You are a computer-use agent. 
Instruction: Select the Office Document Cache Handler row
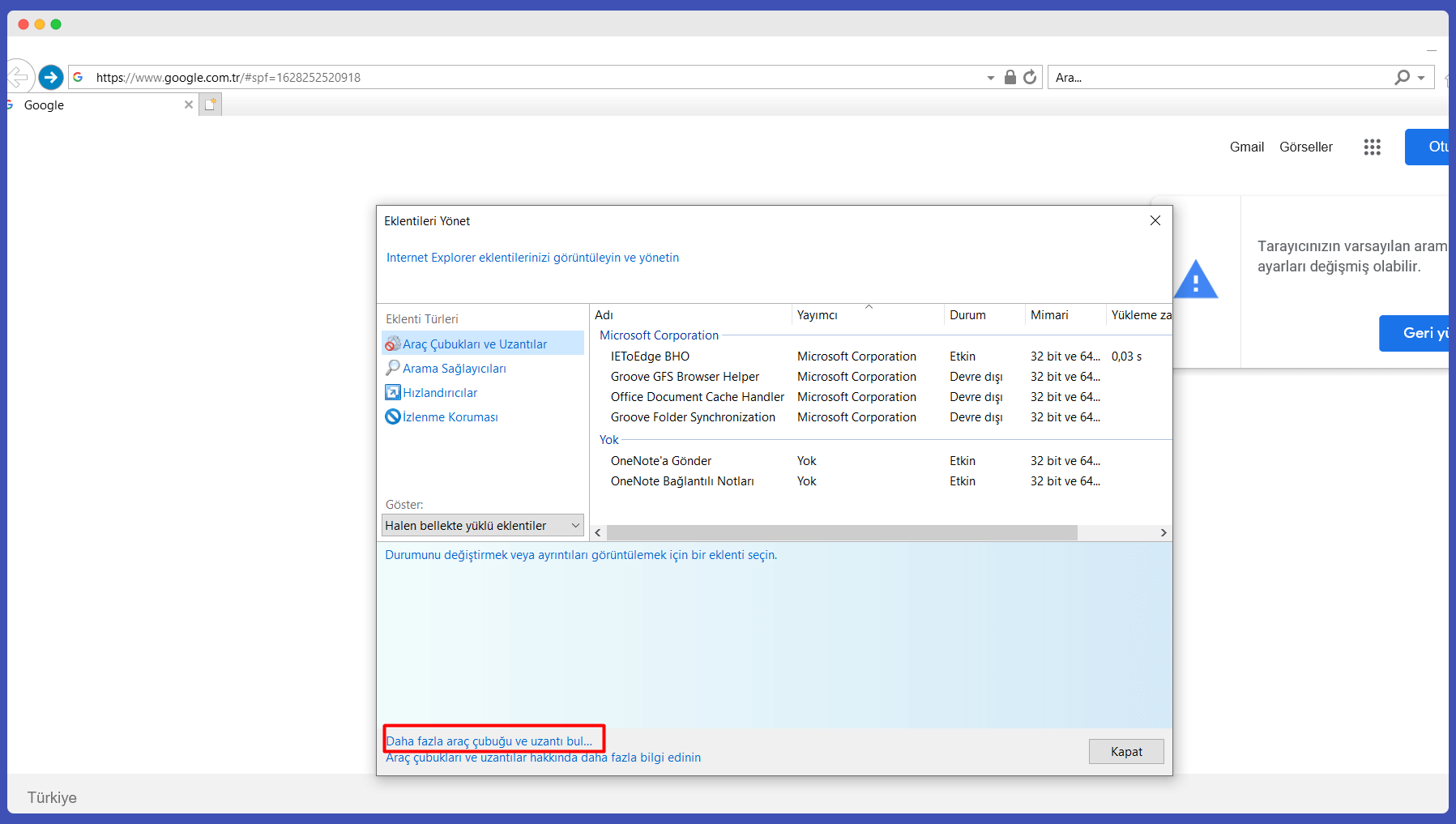(x=881, y=397)
